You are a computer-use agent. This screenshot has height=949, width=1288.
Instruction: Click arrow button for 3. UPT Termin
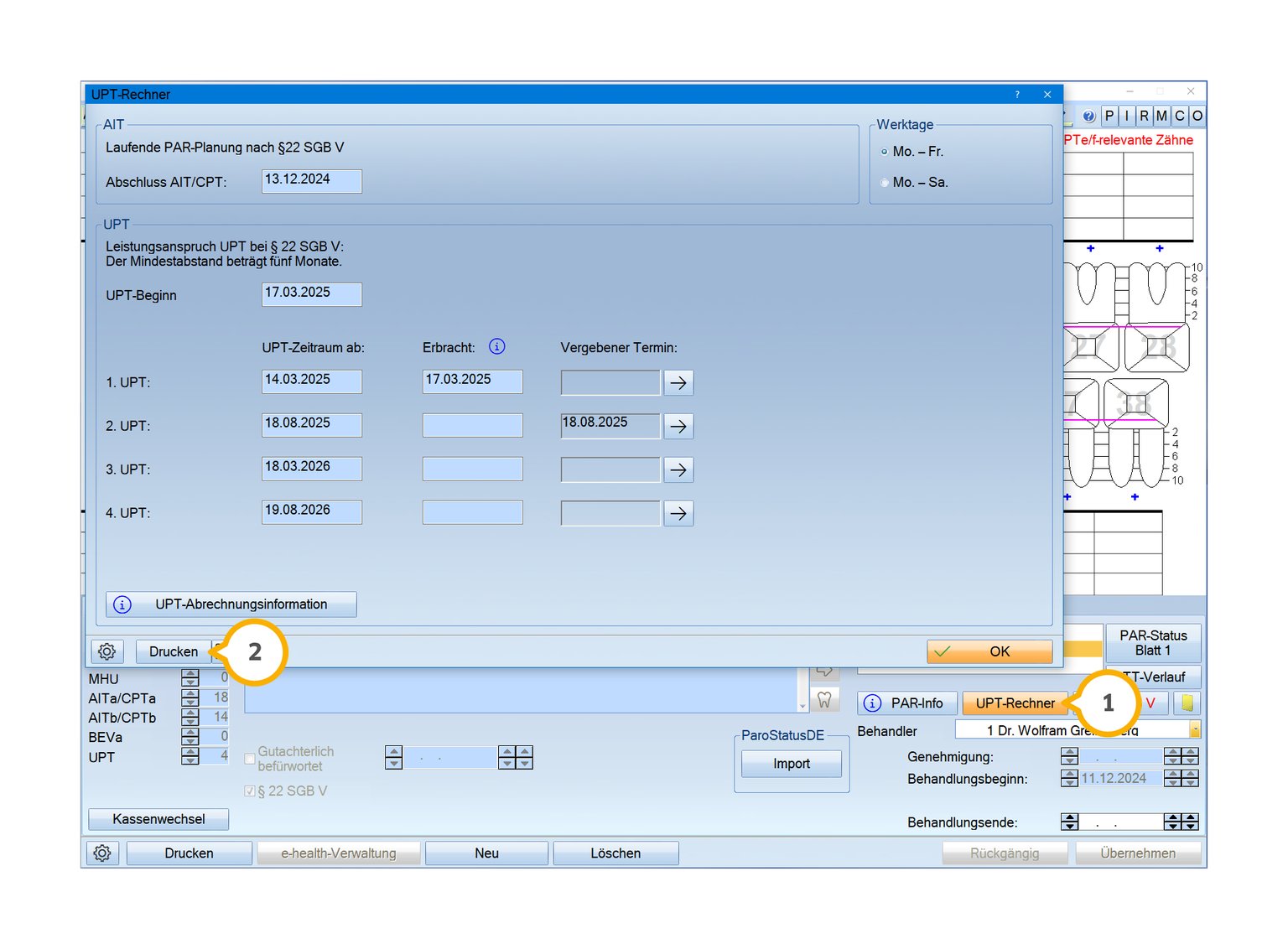pos(678,470)
